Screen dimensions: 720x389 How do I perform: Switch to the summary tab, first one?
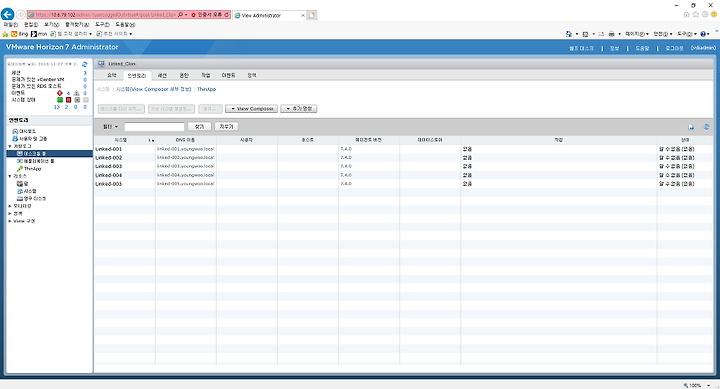pyautogui.click(x=112, y=75)
